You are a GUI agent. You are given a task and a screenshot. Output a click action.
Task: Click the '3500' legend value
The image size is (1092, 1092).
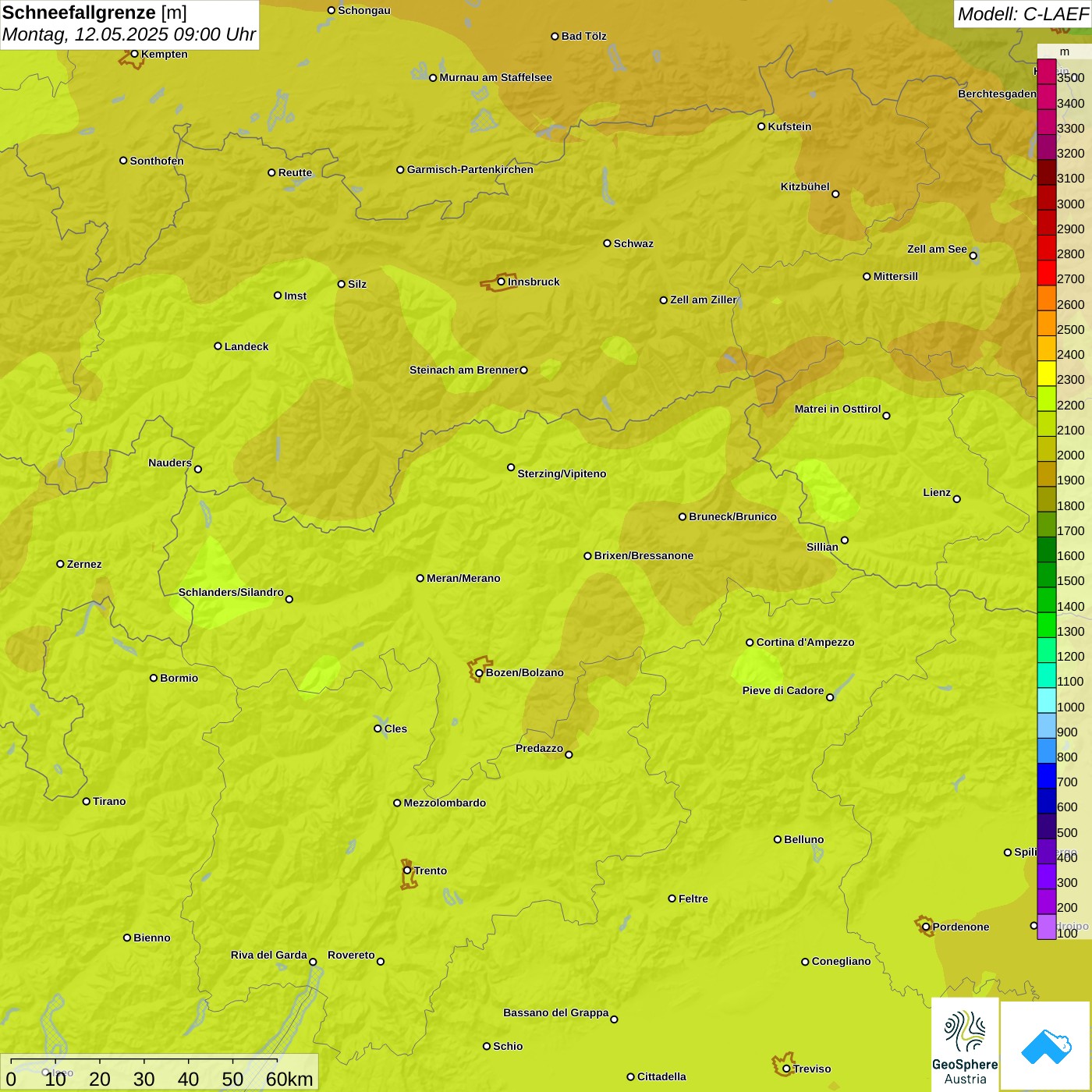point(1071,78)
